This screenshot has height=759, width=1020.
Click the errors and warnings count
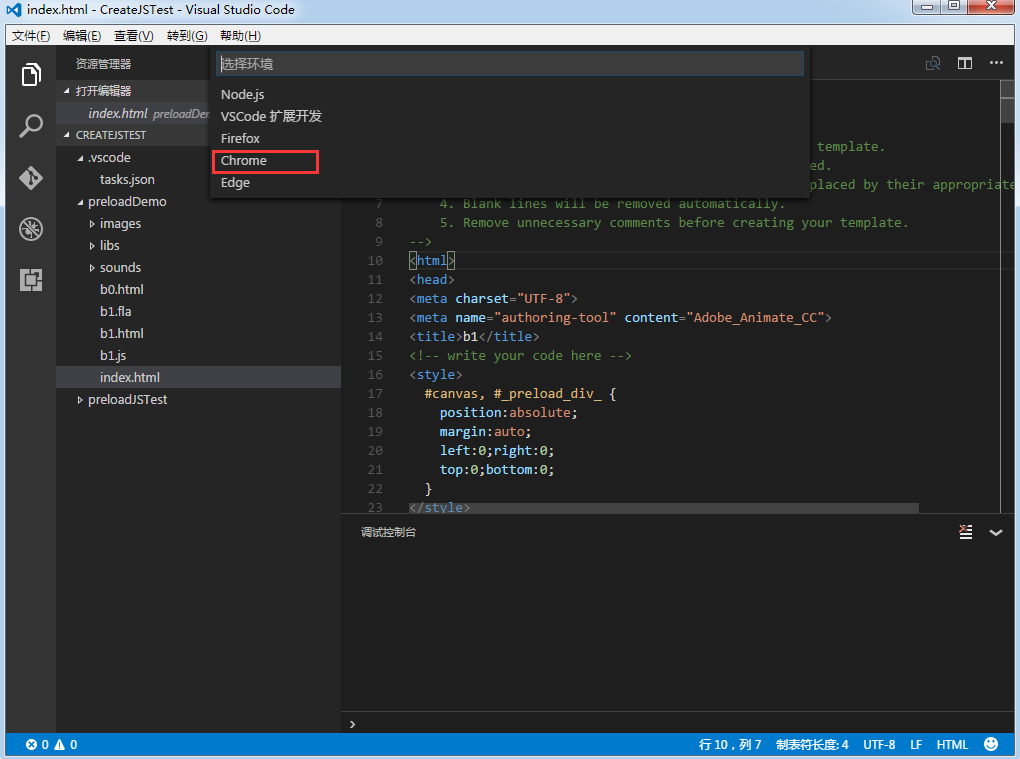click(x=51, y=745)
